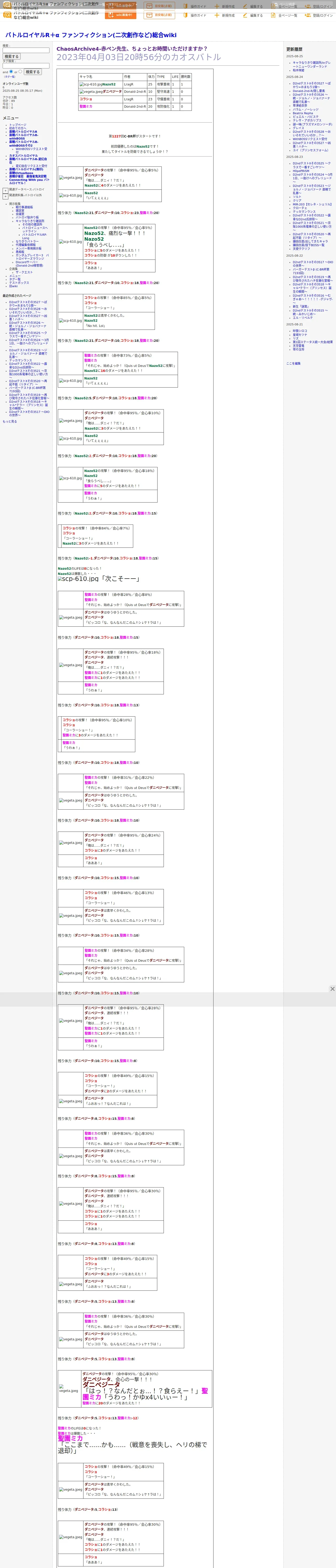336x1568 pixels.
Task: Close the ad banner with the X
Action: 332,989
